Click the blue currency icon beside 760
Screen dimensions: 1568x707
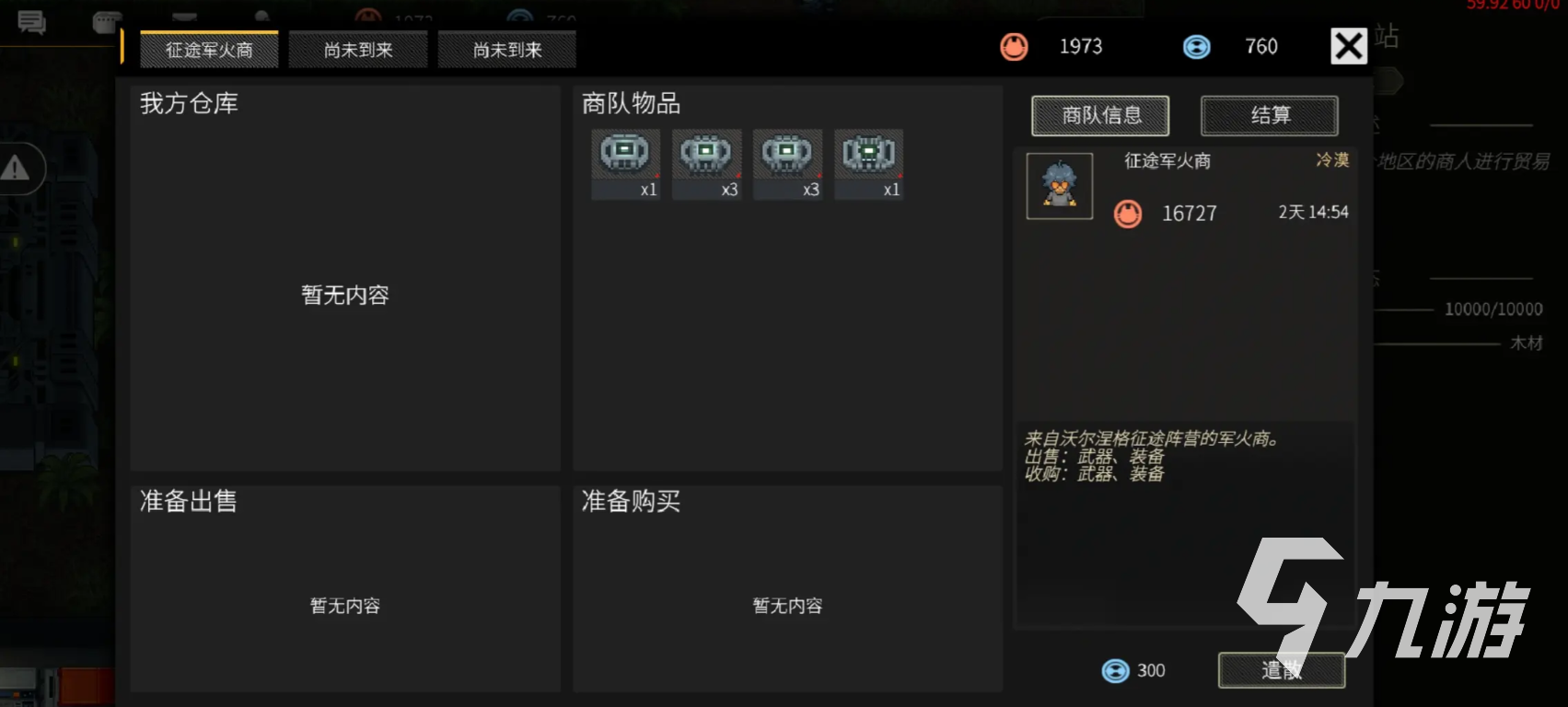pyautogui.click(x=1197, y=46)
